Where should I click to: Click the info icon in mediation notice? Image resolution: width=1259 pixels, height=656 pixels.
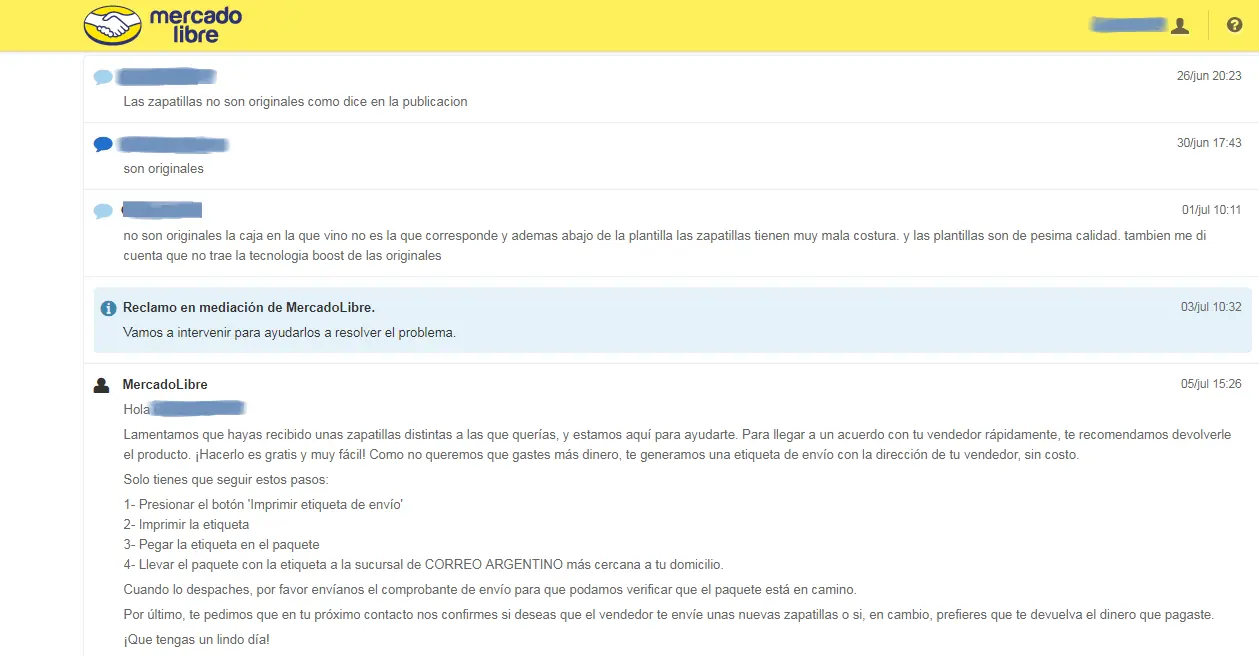[x=108, y=308]
